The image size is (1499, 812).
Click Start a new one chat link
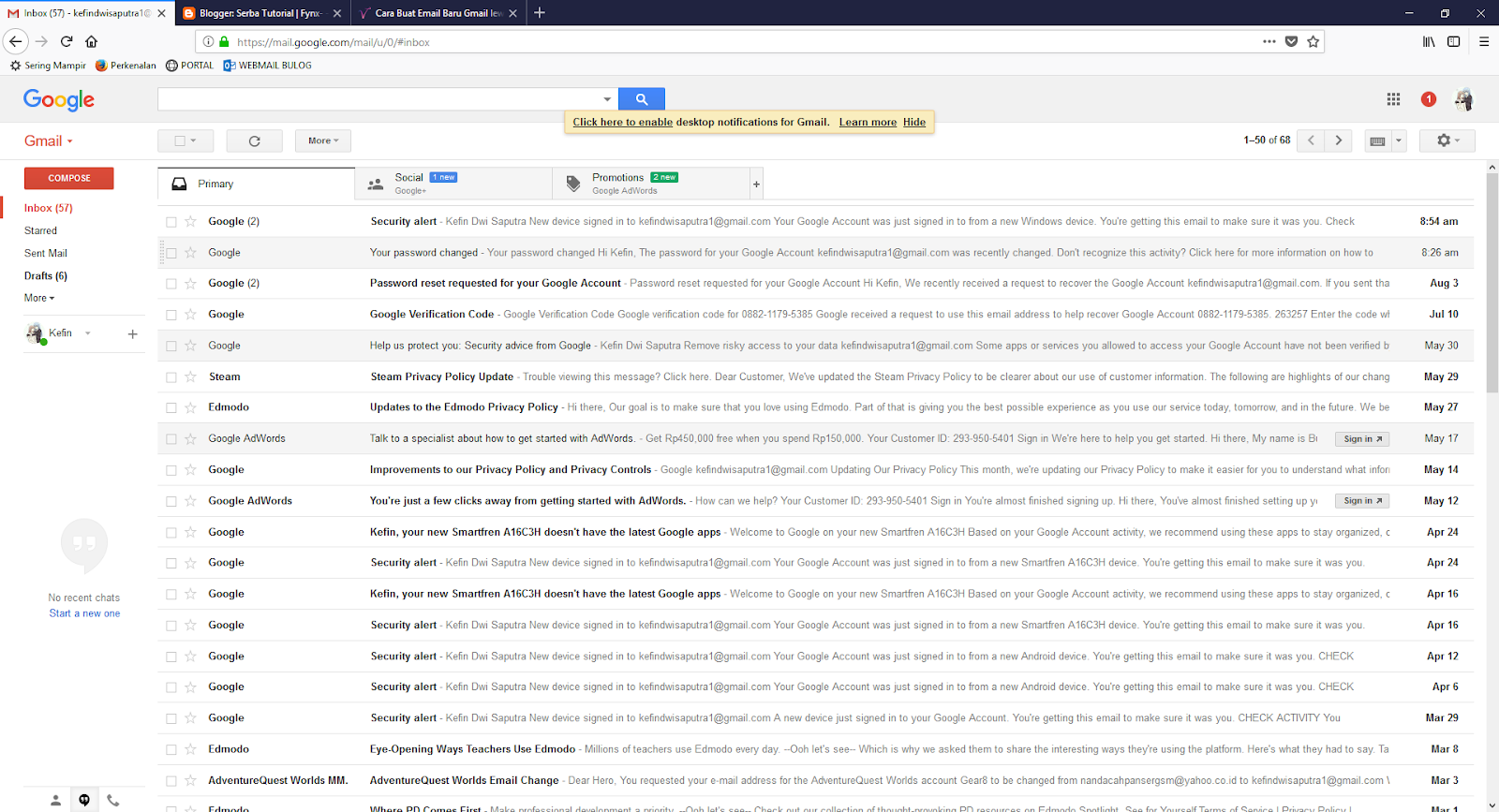[84, 613]
